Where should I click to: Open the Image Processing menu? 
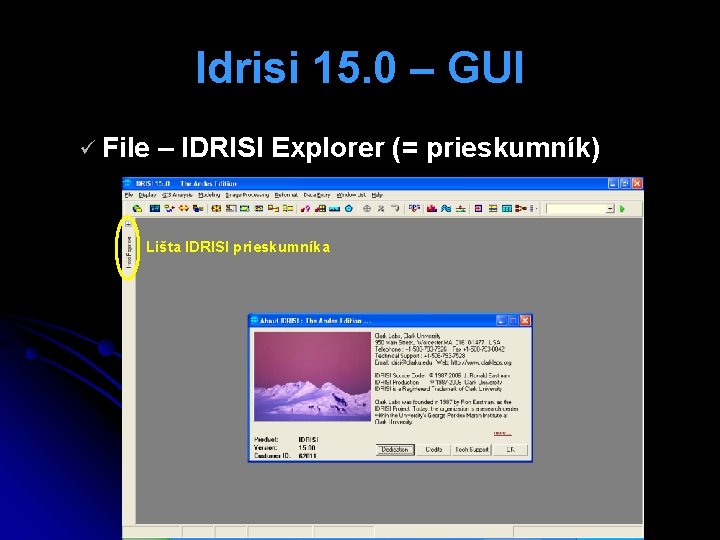pos(247,195)
